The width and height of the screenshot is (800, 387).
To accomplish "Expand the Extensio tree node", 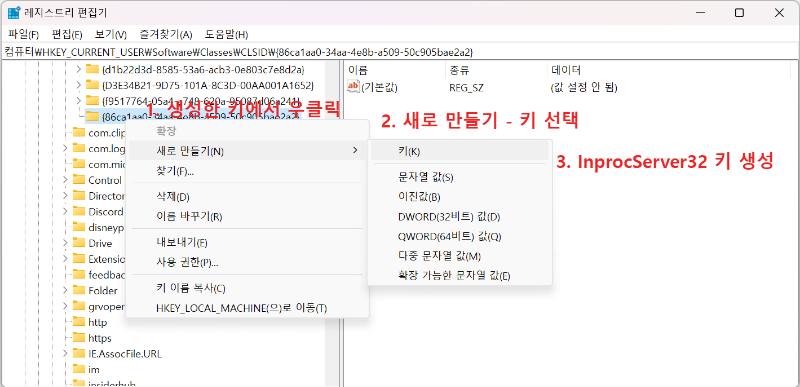I will 65,259.
